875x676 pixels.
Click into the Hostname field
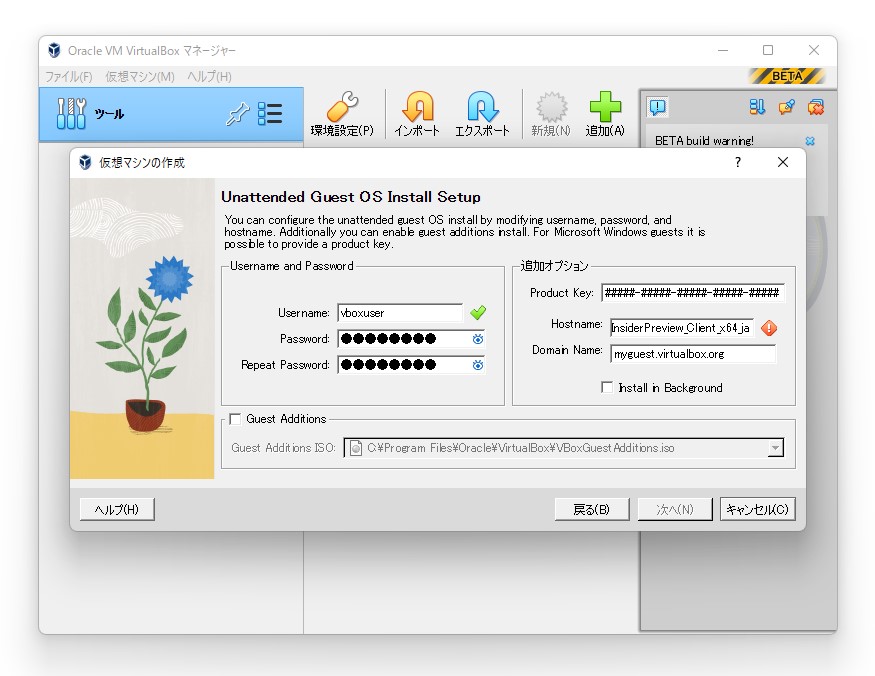tap(682, 328)
